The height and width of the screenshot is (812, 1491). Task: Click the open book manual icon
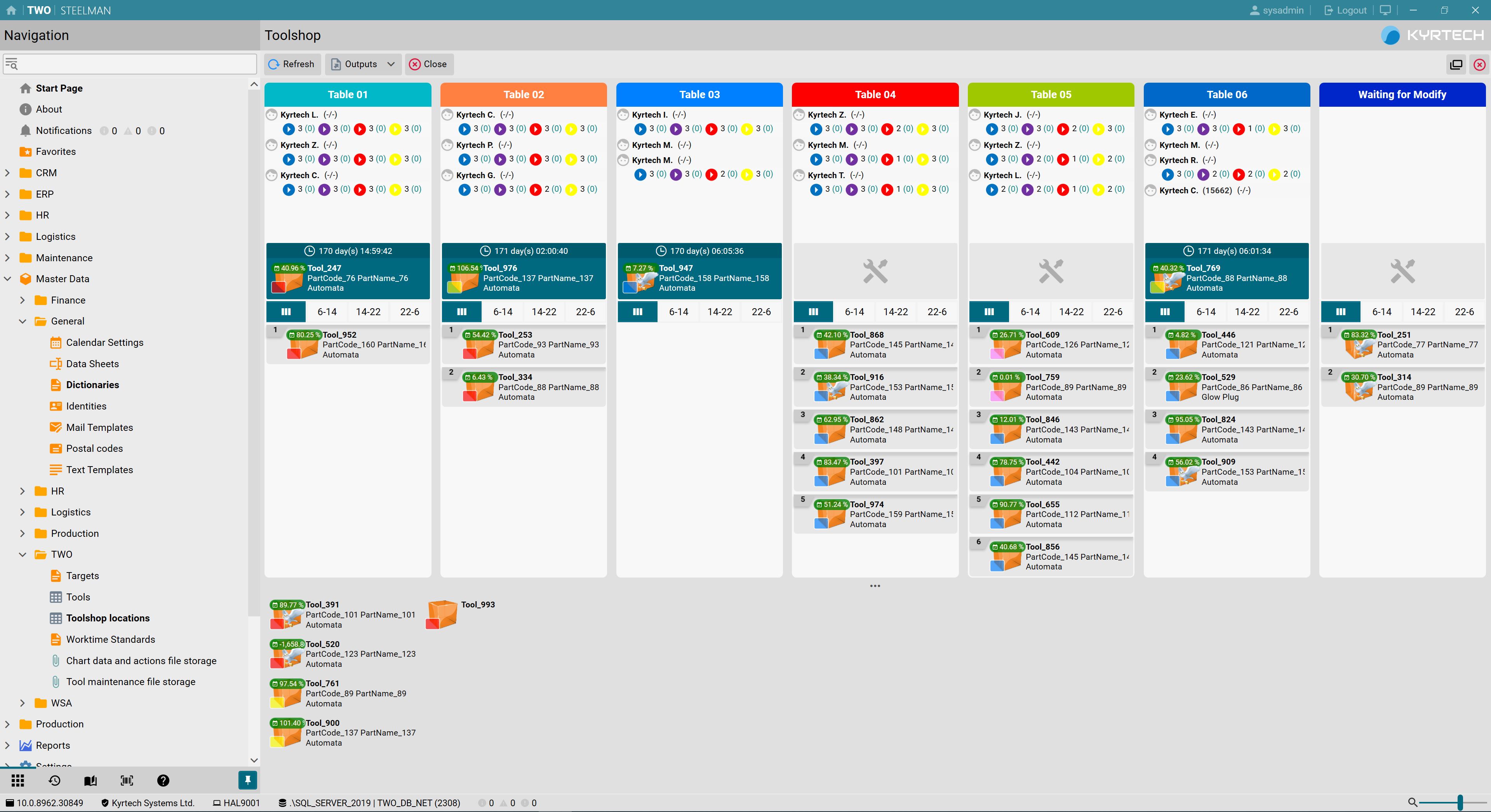coord(90,781)
